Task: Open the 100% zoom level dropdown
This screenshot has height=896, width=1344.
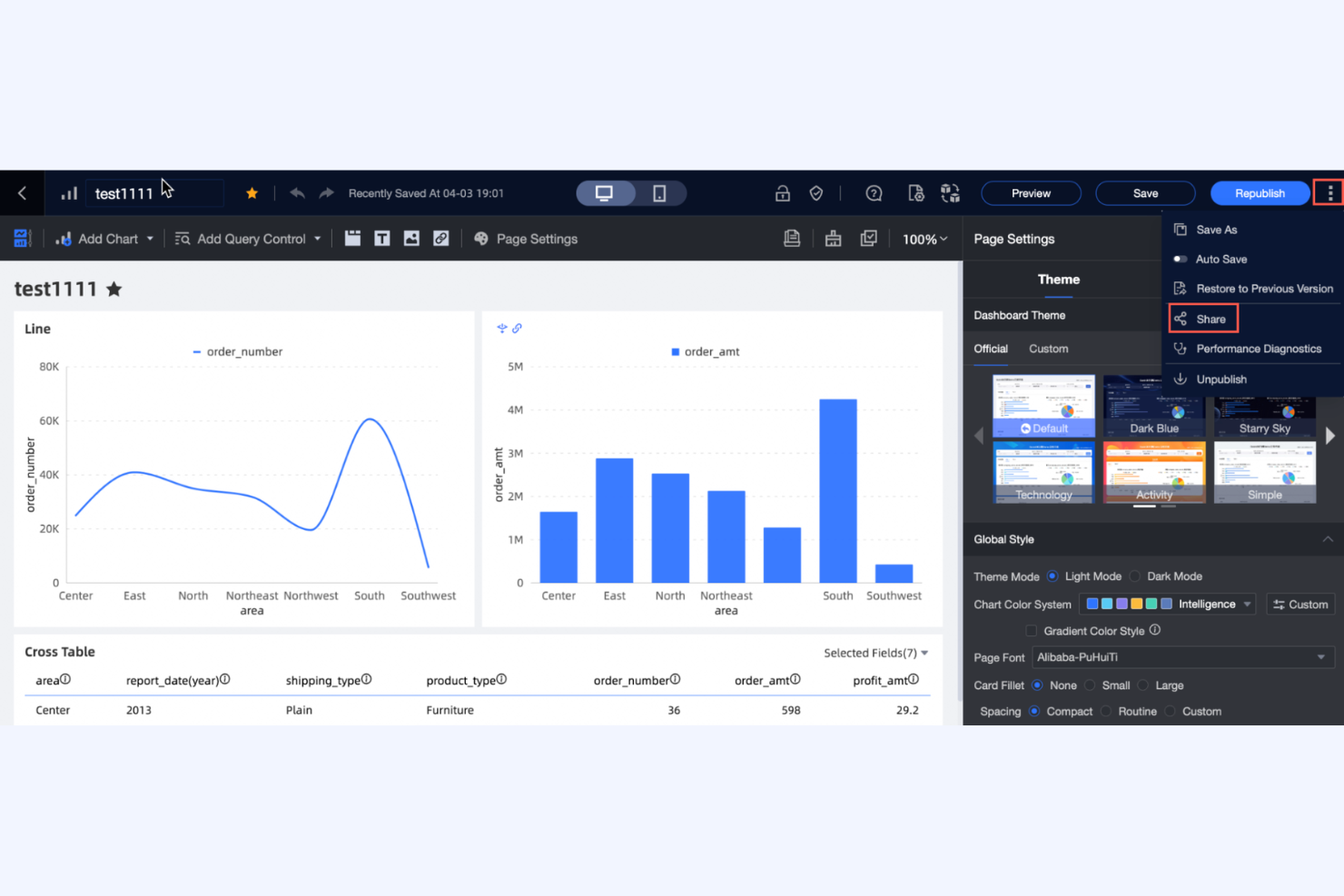Action: (x=924, y=238)
